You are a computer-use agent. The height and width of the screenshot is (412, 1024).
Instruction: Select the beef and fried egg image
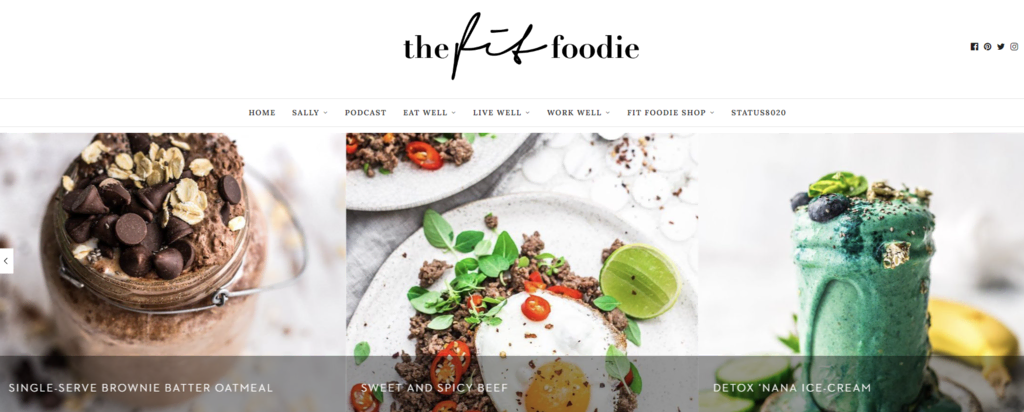[522, 245]
